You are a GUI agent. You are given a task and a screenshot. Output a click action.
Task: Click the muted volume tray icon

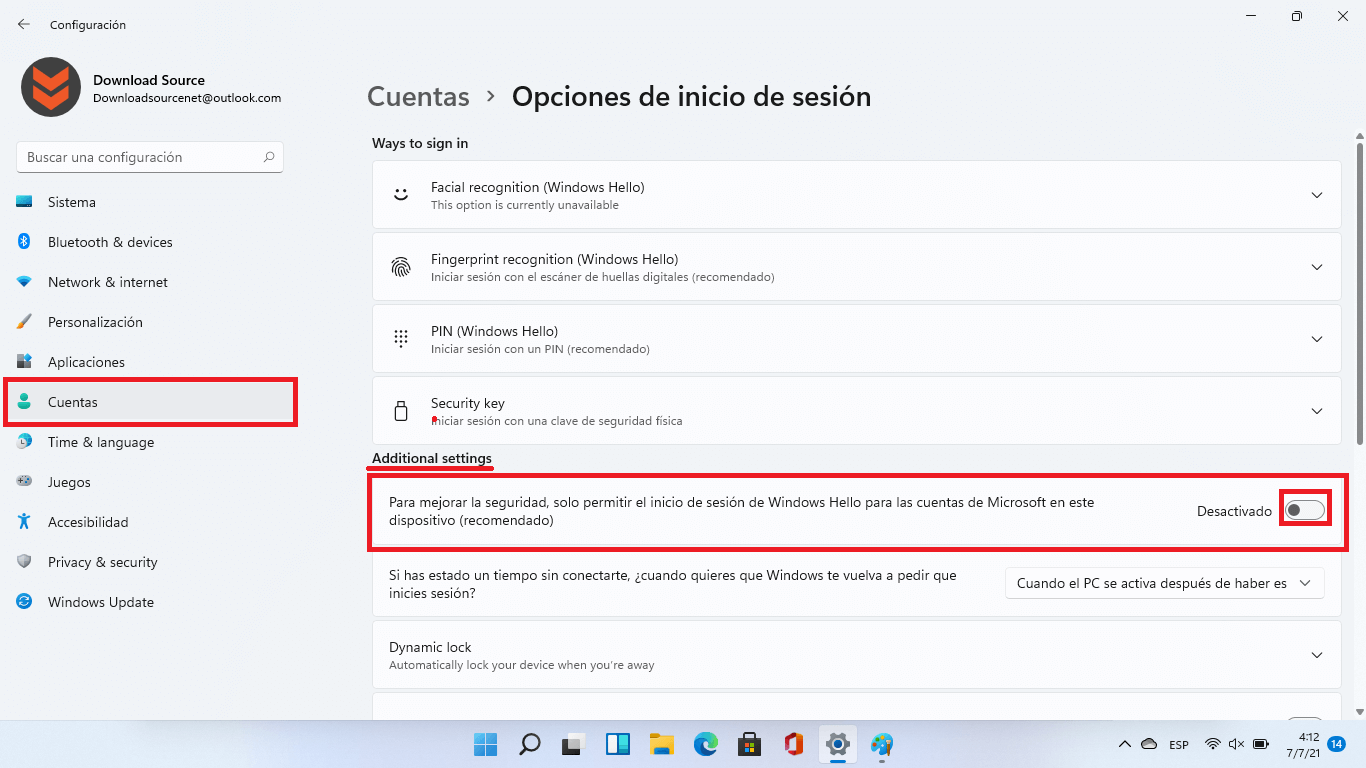click(x=1236, y=744)
